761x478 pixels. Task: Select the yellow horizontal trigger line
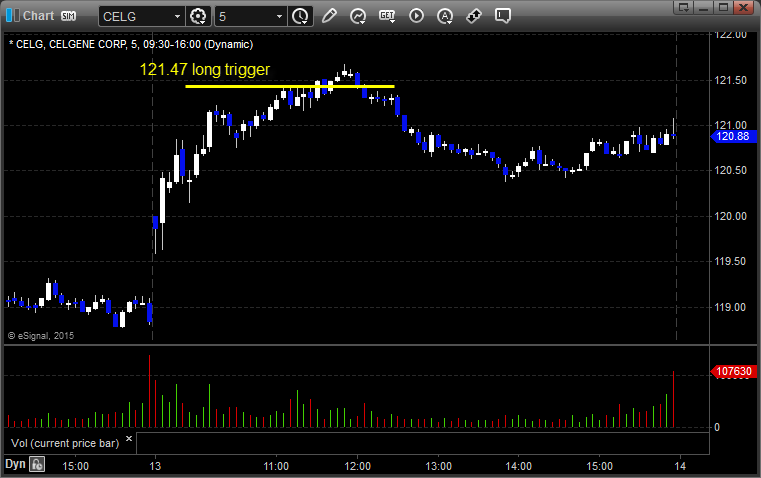click(x=290, y=86)
